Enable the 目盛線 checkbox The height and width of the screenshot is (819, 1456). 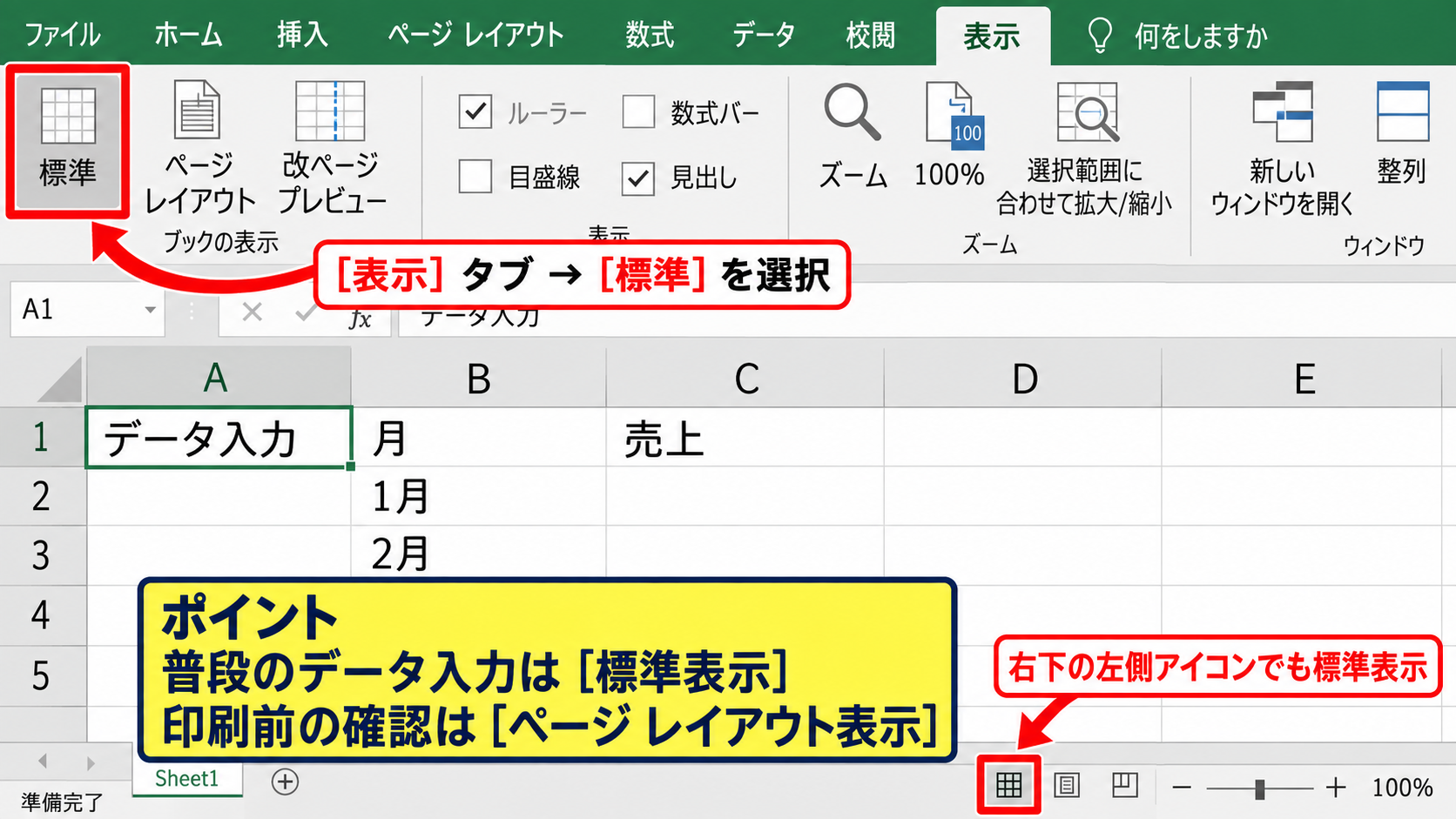pos(475,177)
